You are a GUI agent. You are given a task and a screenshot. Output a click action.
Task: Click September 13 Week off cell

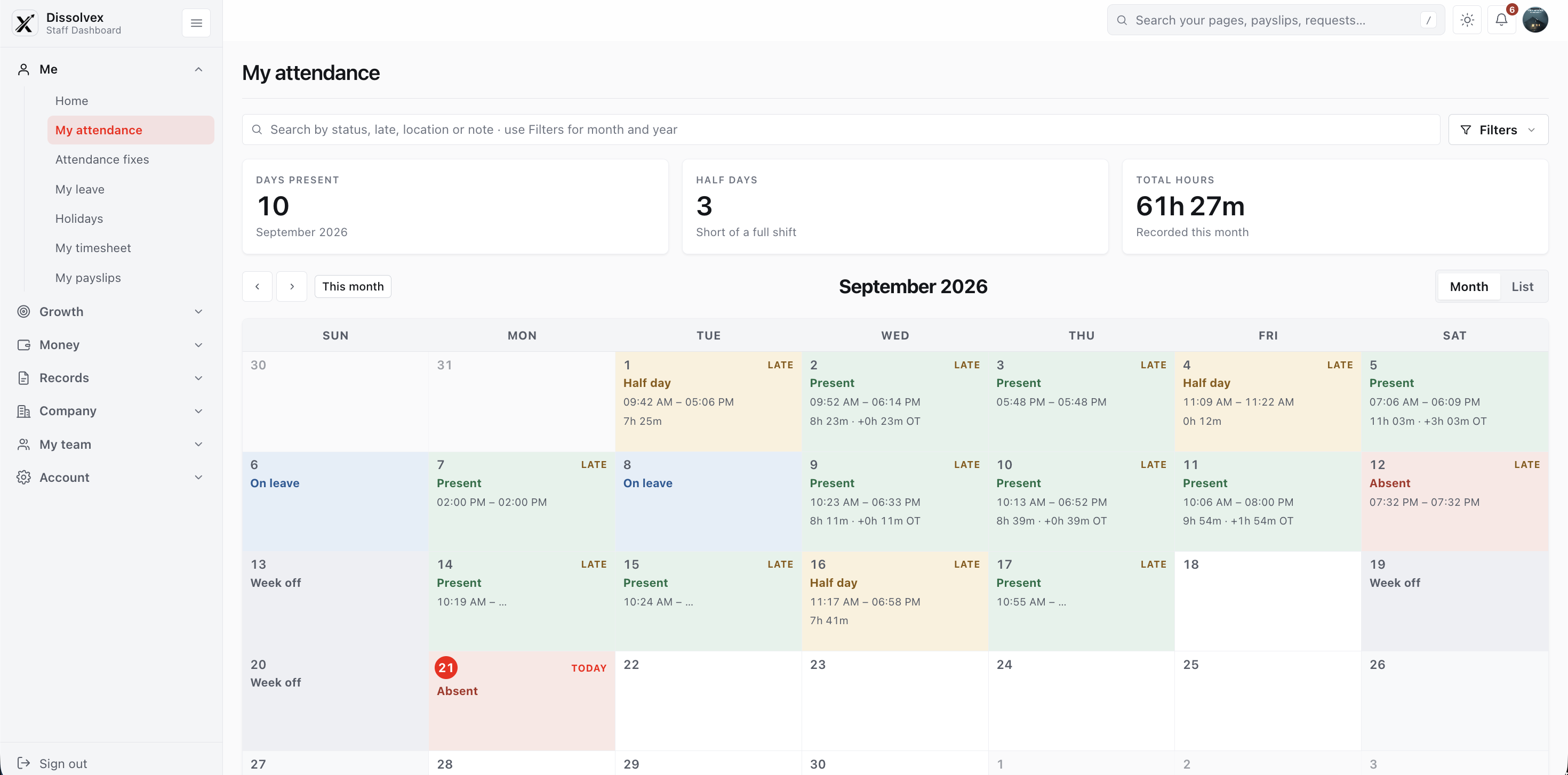point(335,601)
